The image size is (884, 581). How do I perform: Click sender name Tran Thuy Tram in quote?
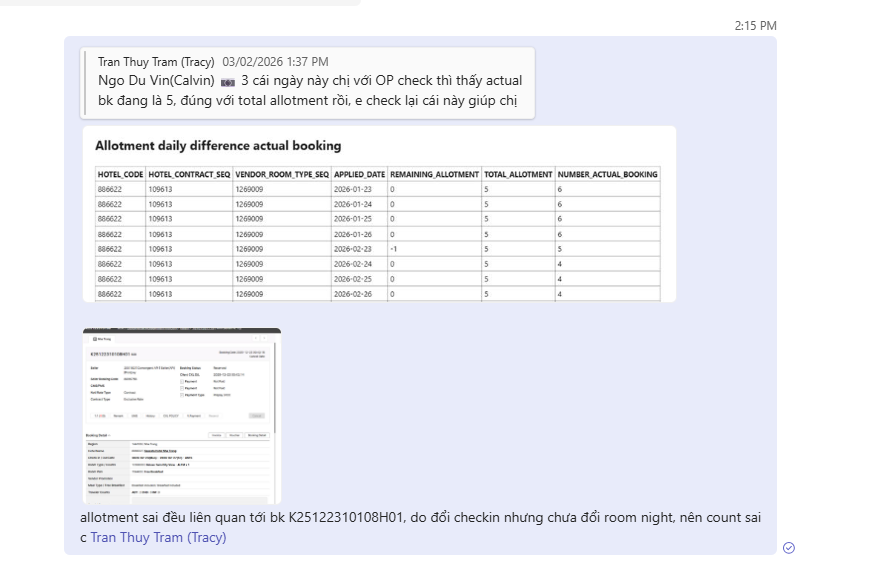click(x=156, y=62)
